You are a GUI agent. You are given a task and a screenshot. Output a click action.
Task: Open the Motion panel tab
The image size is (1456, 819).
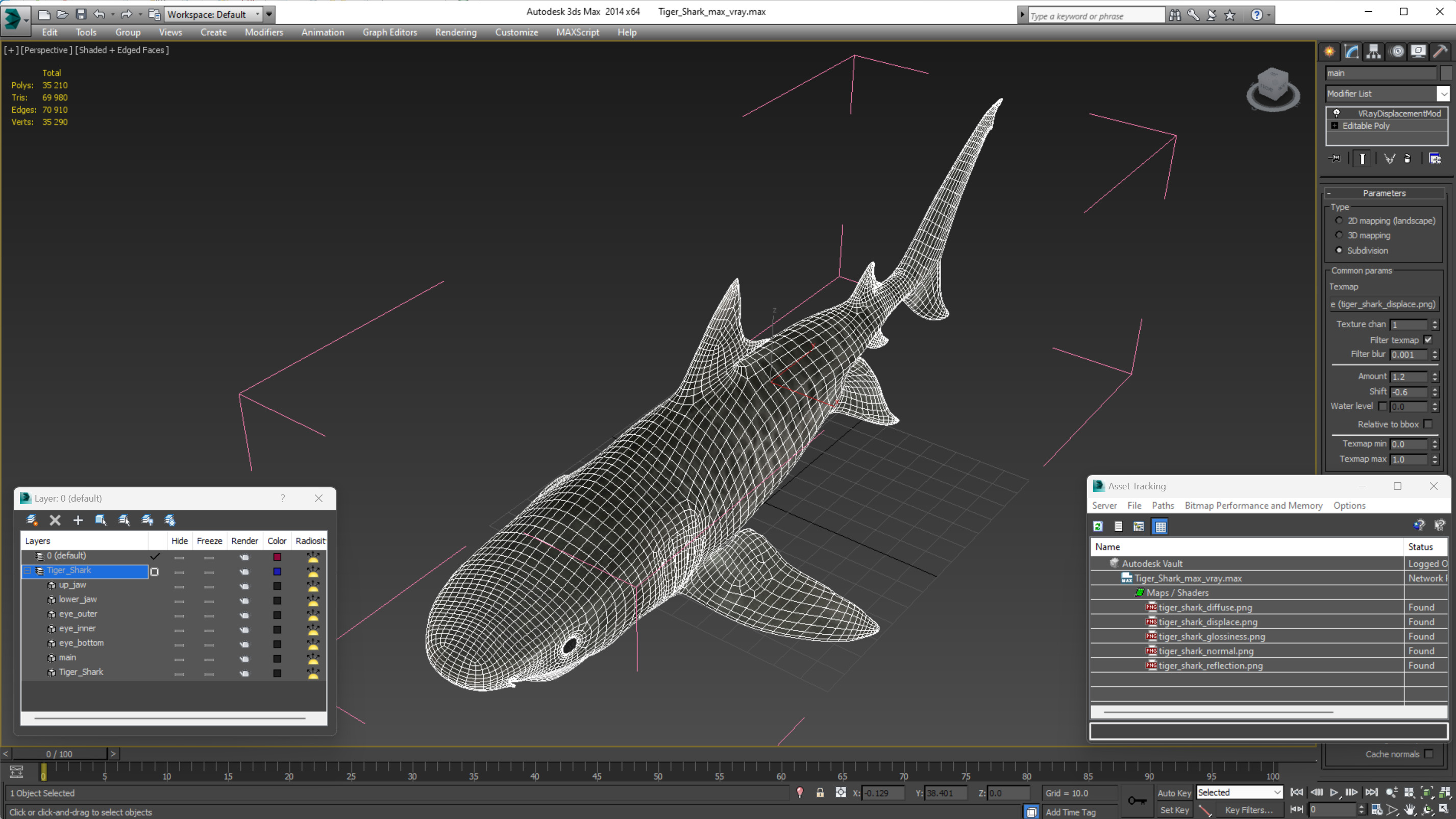tap(1397, 52)
